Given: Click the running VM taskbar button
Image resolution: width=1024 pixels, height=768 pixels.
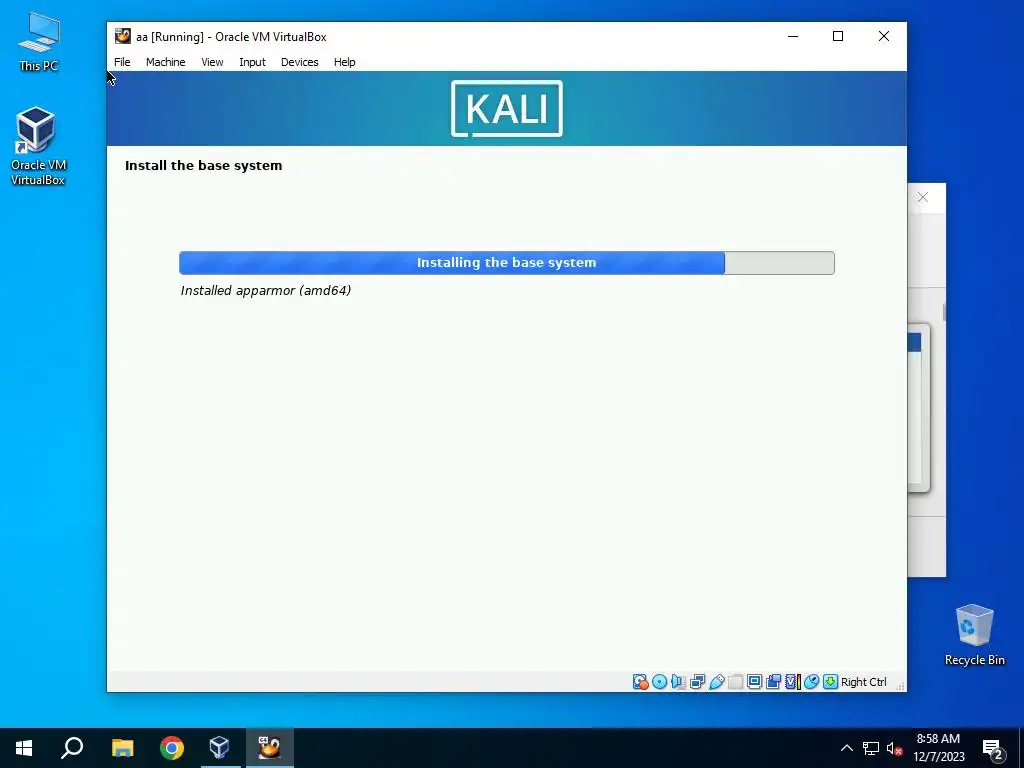Looking at the screenshot, I should click(x=269, y=748).
